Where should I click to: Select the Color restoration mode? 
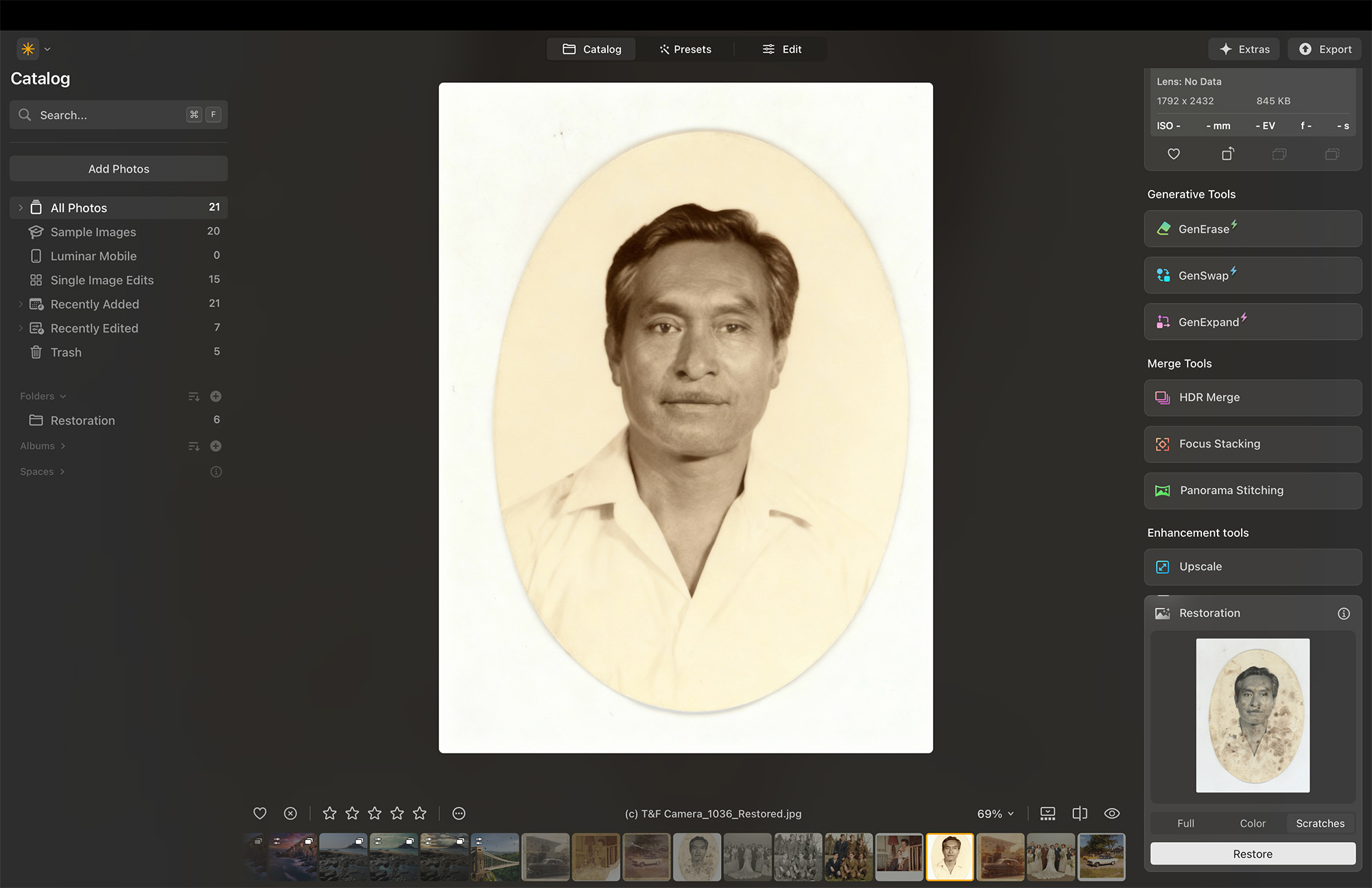(1252, 824)
